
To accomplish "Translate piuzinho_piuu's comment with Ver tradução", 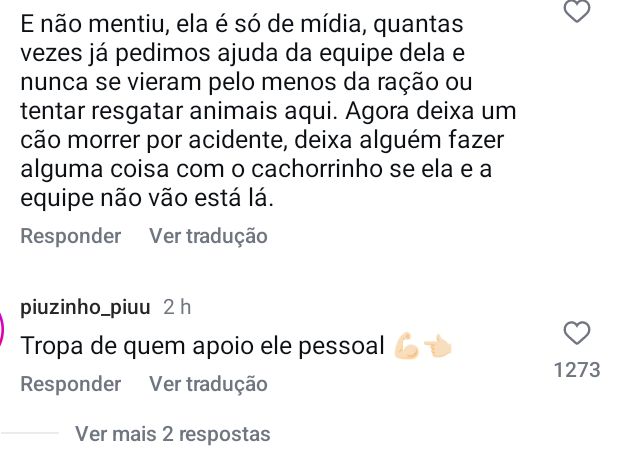I will coord(208,383).
